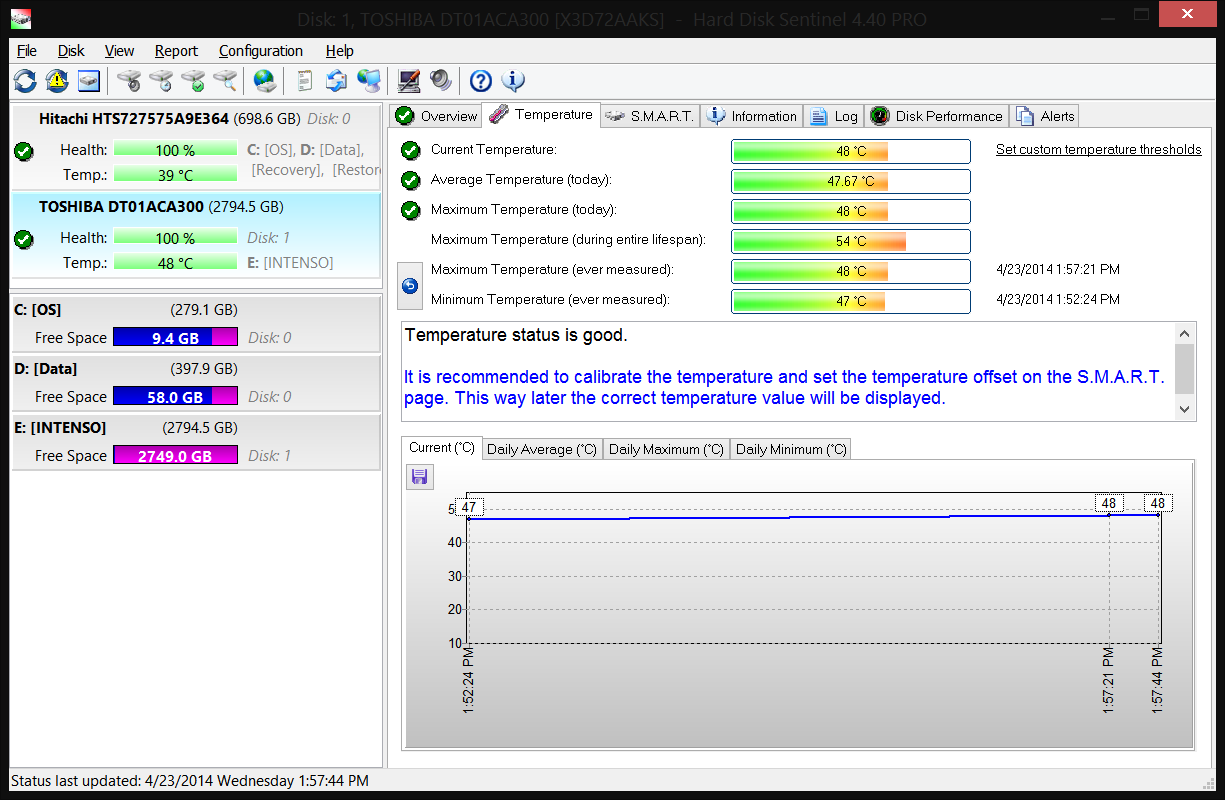The height and width of the screenshot is (800, 1225).
Task: Select the D: [Data] partition entry
Action: 196,382
